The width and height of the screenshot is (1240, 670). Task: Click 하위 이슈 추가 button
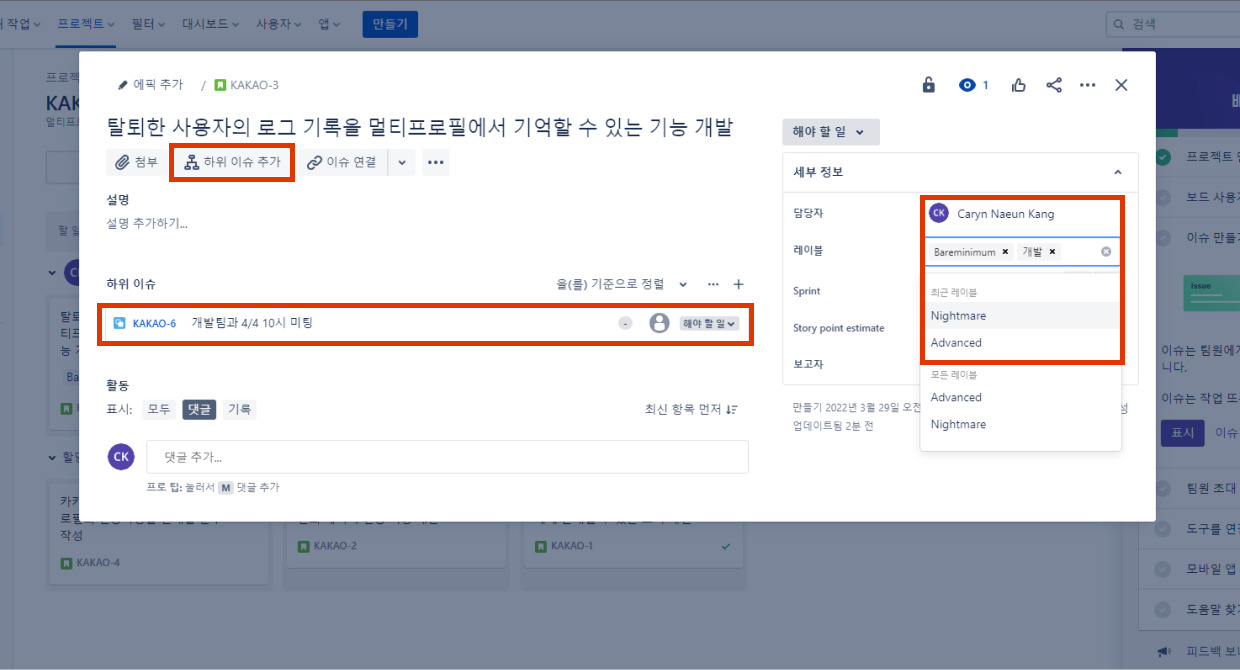[x=232, y=162]
